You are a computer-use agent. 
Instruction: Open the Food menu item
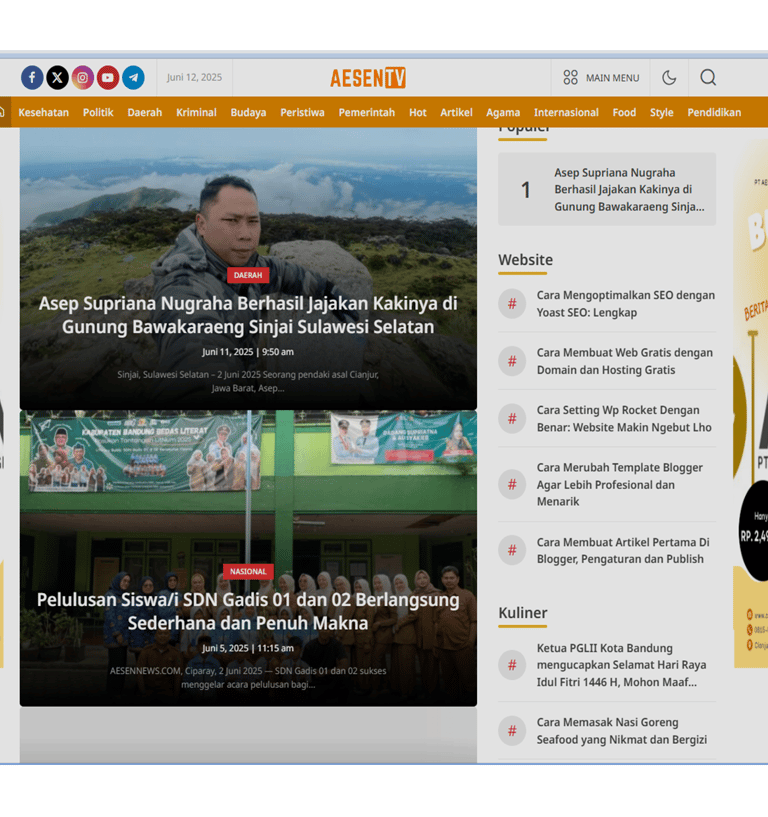point(624,113)
